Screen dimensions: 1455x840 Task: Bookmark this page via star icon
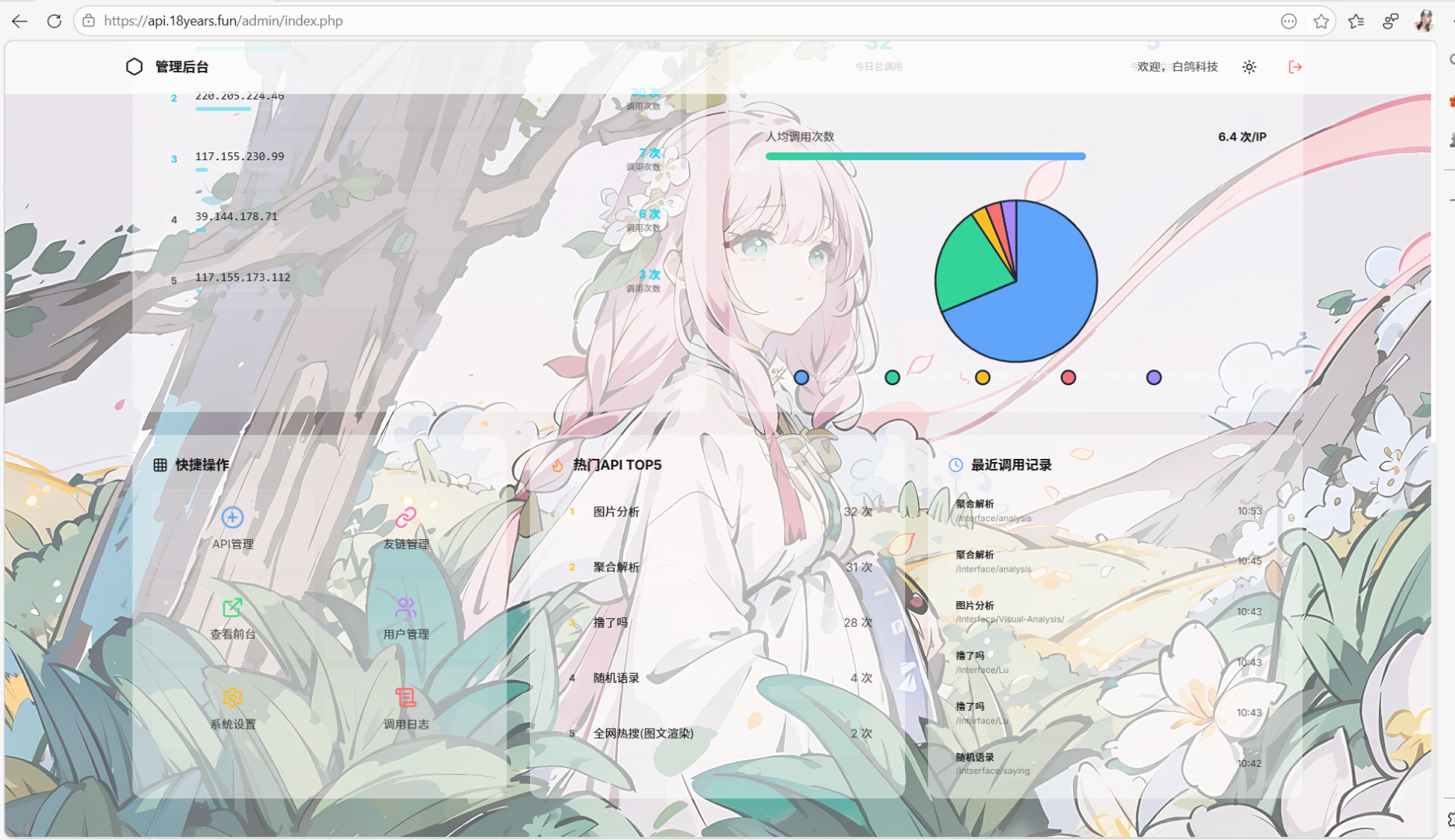click(1321, 21)
